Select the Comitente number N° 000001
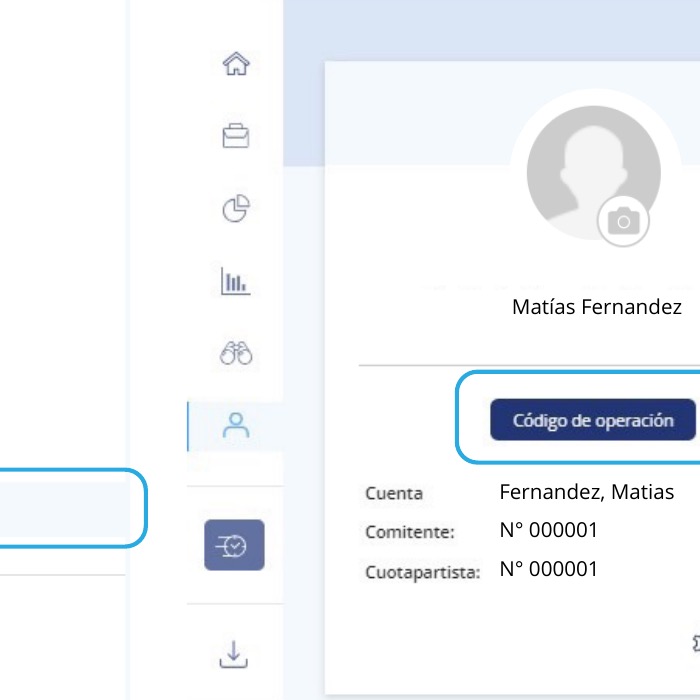700x700 pixels. [x=548, y=530]
